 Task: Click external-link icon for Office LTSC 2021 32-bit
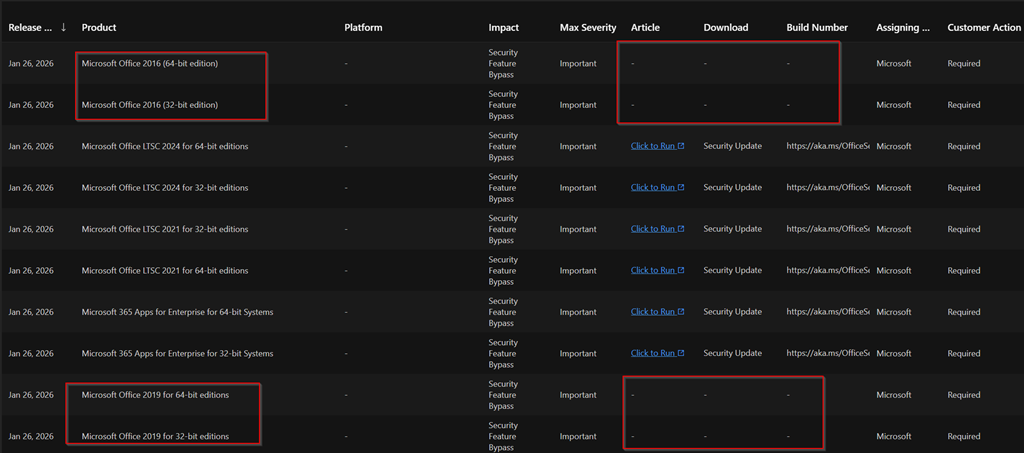click(x=681, y=229)
